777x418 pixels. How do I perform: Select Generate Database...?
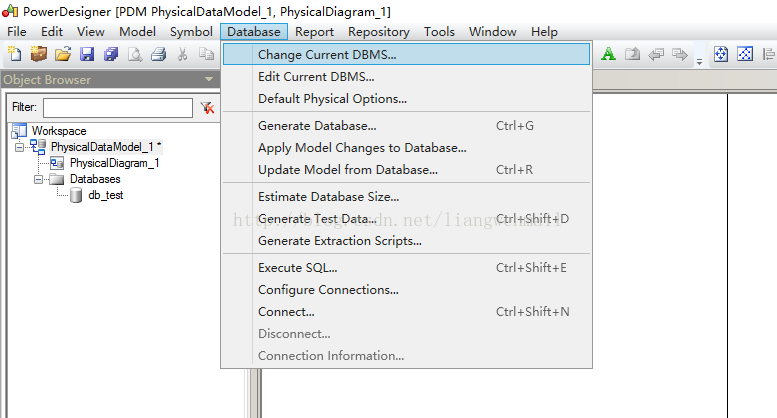pos(406,126)
